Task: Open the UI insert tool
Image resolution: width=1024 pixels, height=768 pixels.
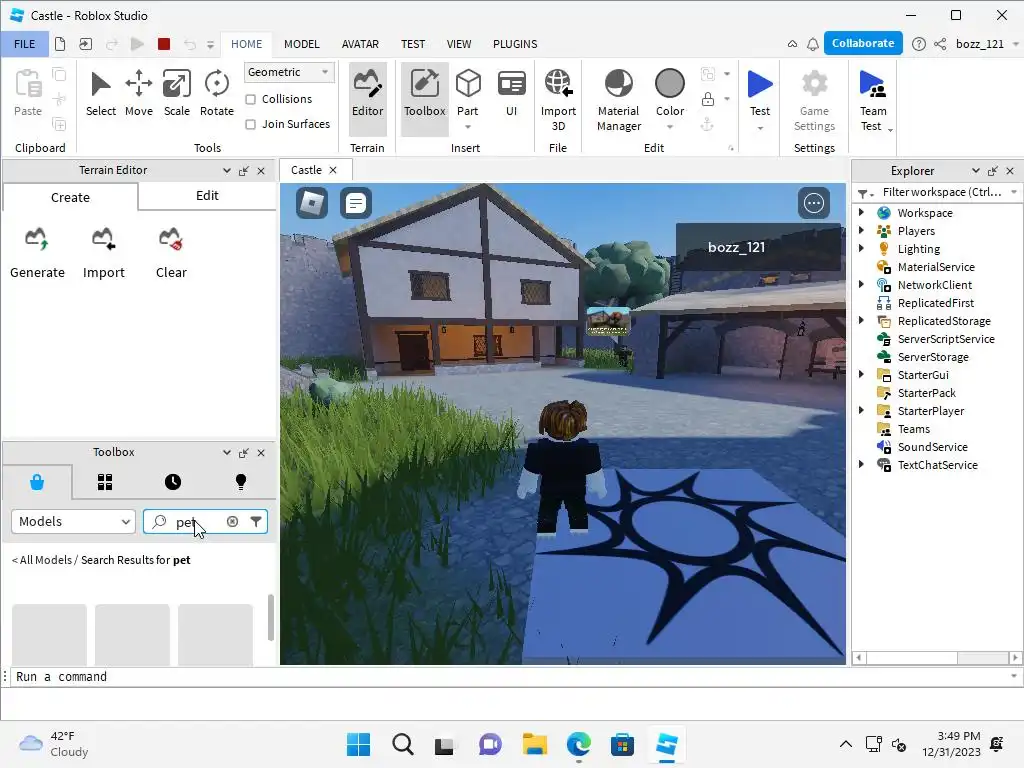Action: pyautogui.click(x=511, y=95)
